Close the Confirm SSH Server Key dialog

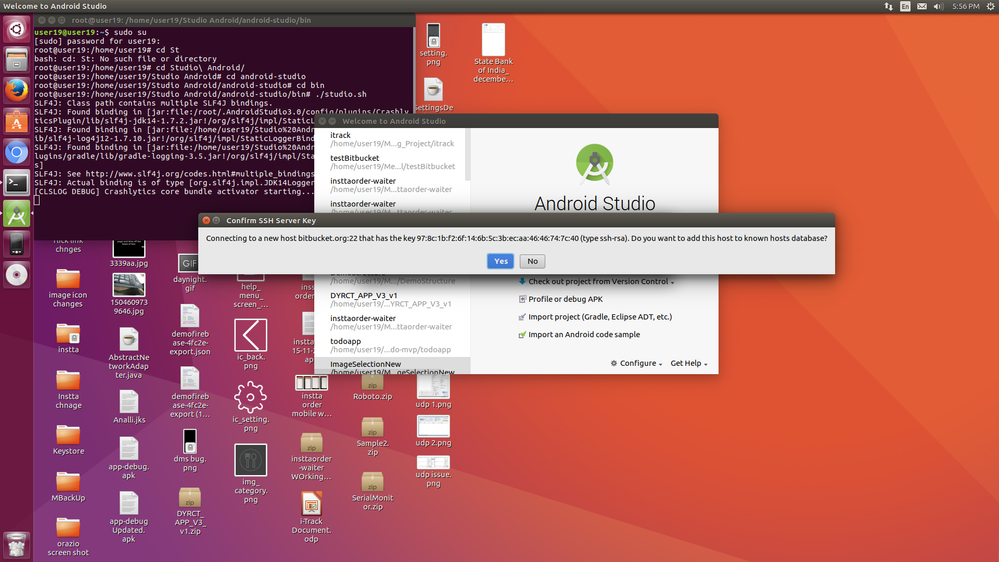point(206,220)
